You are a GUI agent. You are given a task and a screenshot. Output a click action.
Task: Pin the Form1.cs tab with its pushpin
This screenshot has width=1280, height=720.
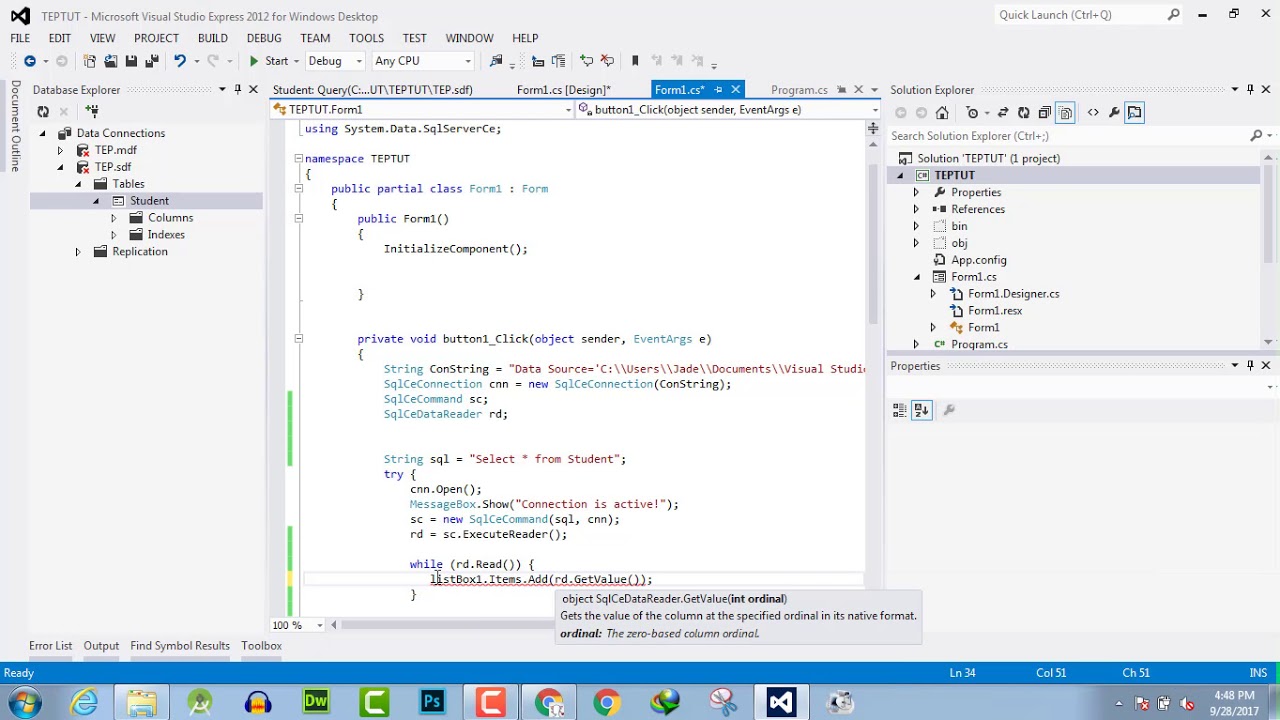coord(718,90)
